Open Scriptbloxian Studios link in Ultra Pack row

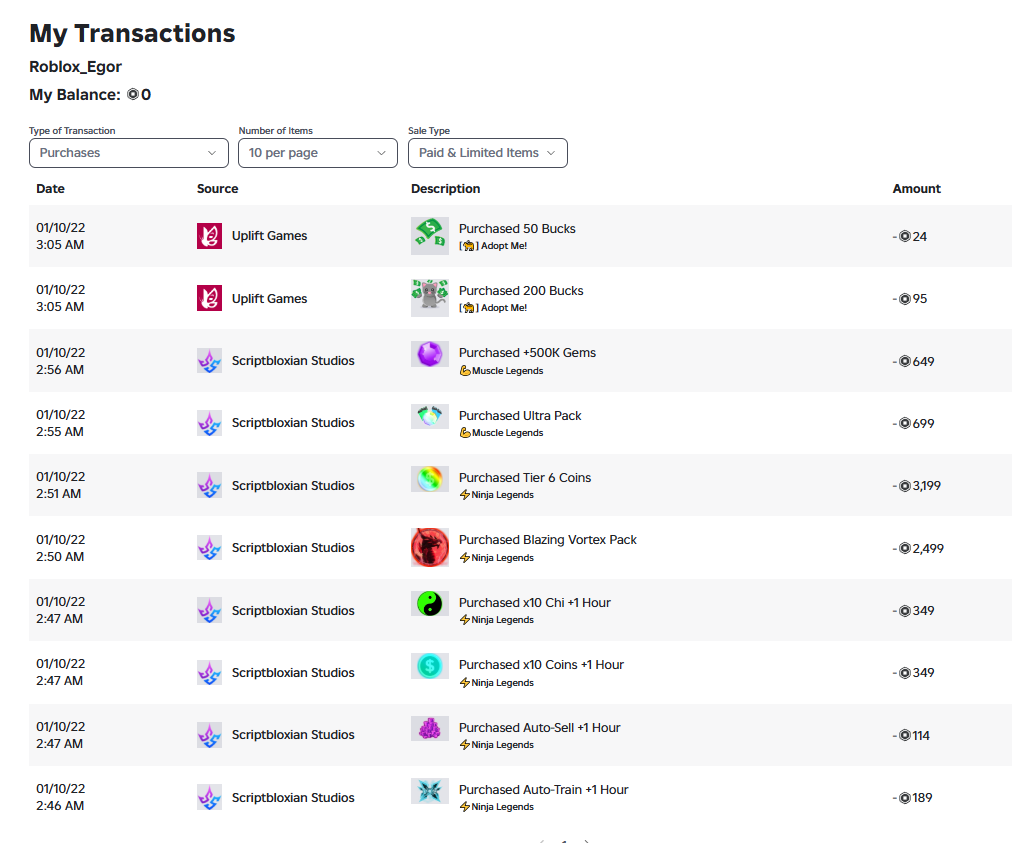point(293,423)
